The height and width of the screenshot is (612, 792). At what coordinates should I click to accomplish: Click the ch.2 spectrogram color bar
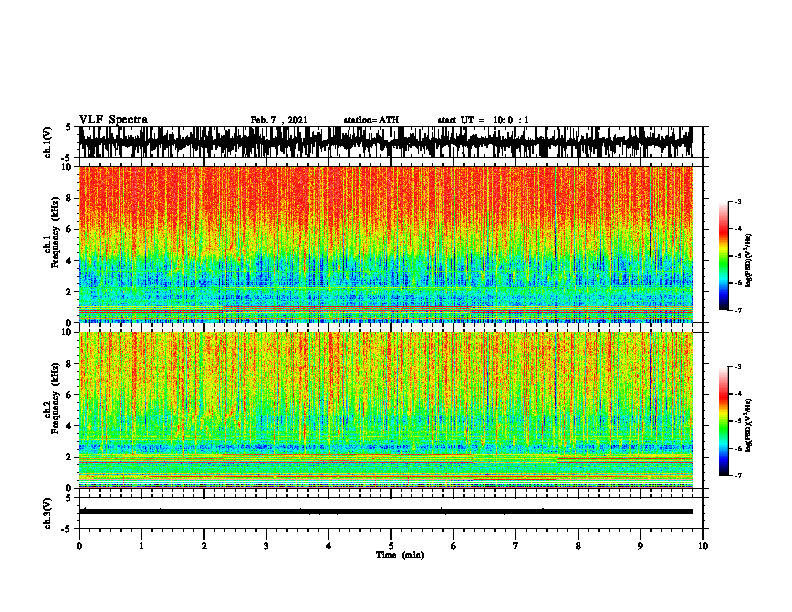pos(724,421)
